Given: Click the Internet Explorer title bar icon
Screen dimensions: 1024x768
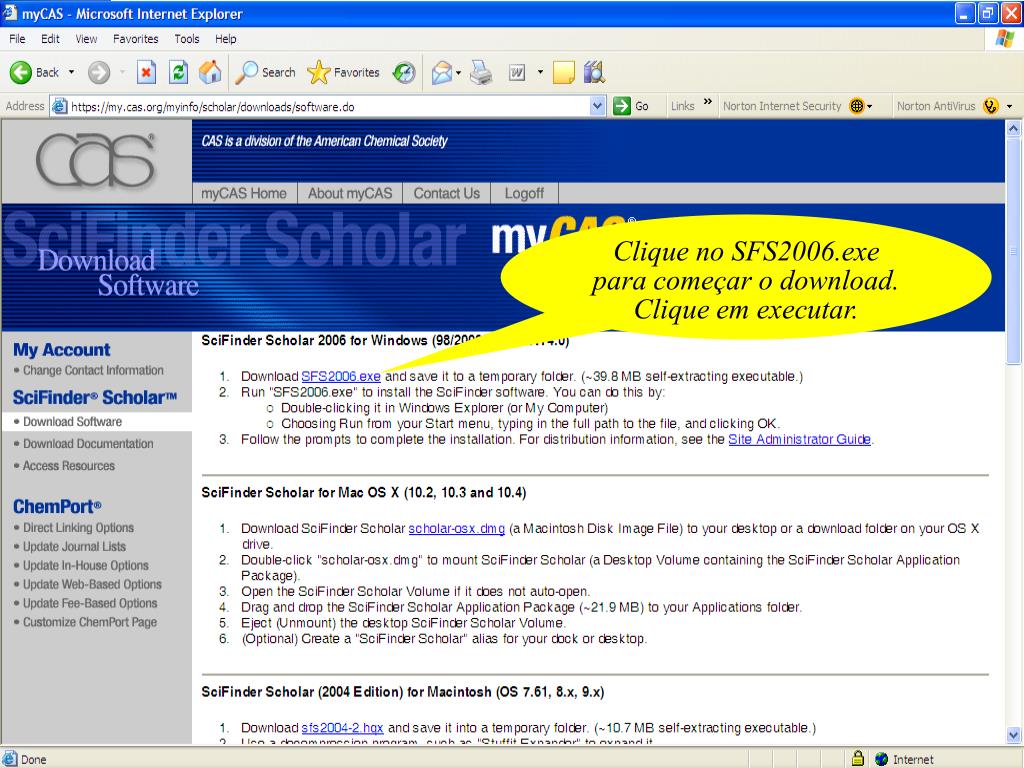Looking at the screenshot, I should point(10,13).
